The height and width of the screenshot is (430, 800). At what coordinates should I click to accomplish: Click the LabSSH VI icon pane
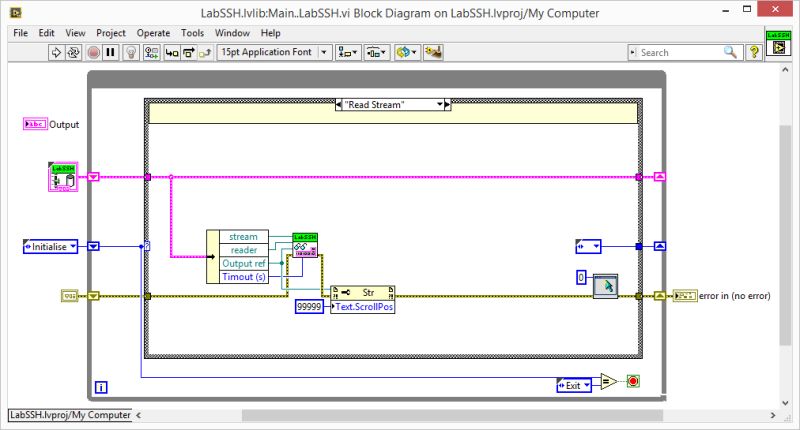pyautogui.click(x=779, y=43)
